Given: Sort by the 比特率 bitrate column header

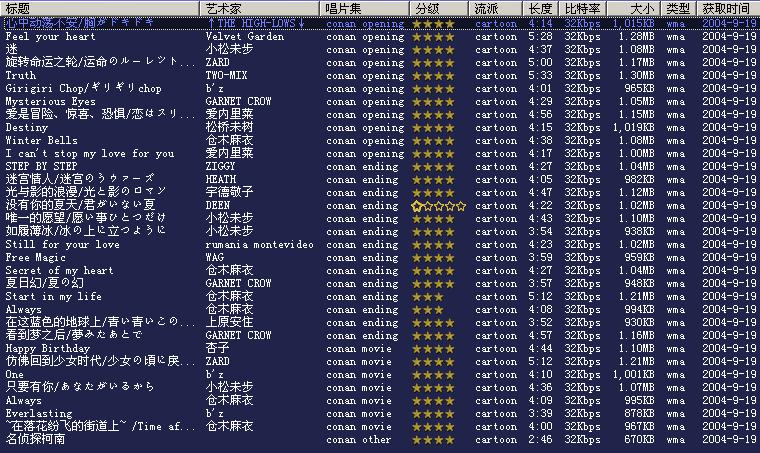Looking at the screenshot, I should pyautogui.click(x=583, y=8).
